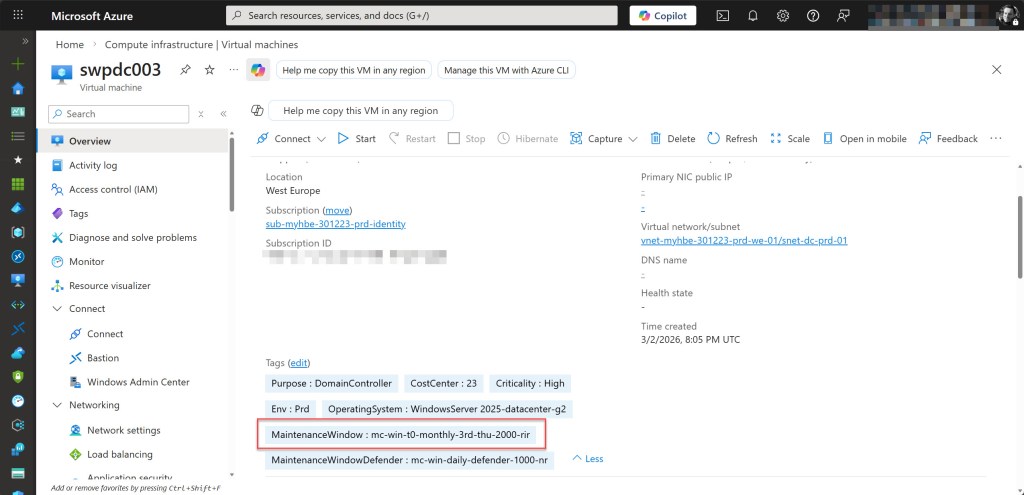Image resolution: width=1024 pixels, height=495 pixels.
Task: Collapse the Networking sidebar section
Action: point(57,405)
